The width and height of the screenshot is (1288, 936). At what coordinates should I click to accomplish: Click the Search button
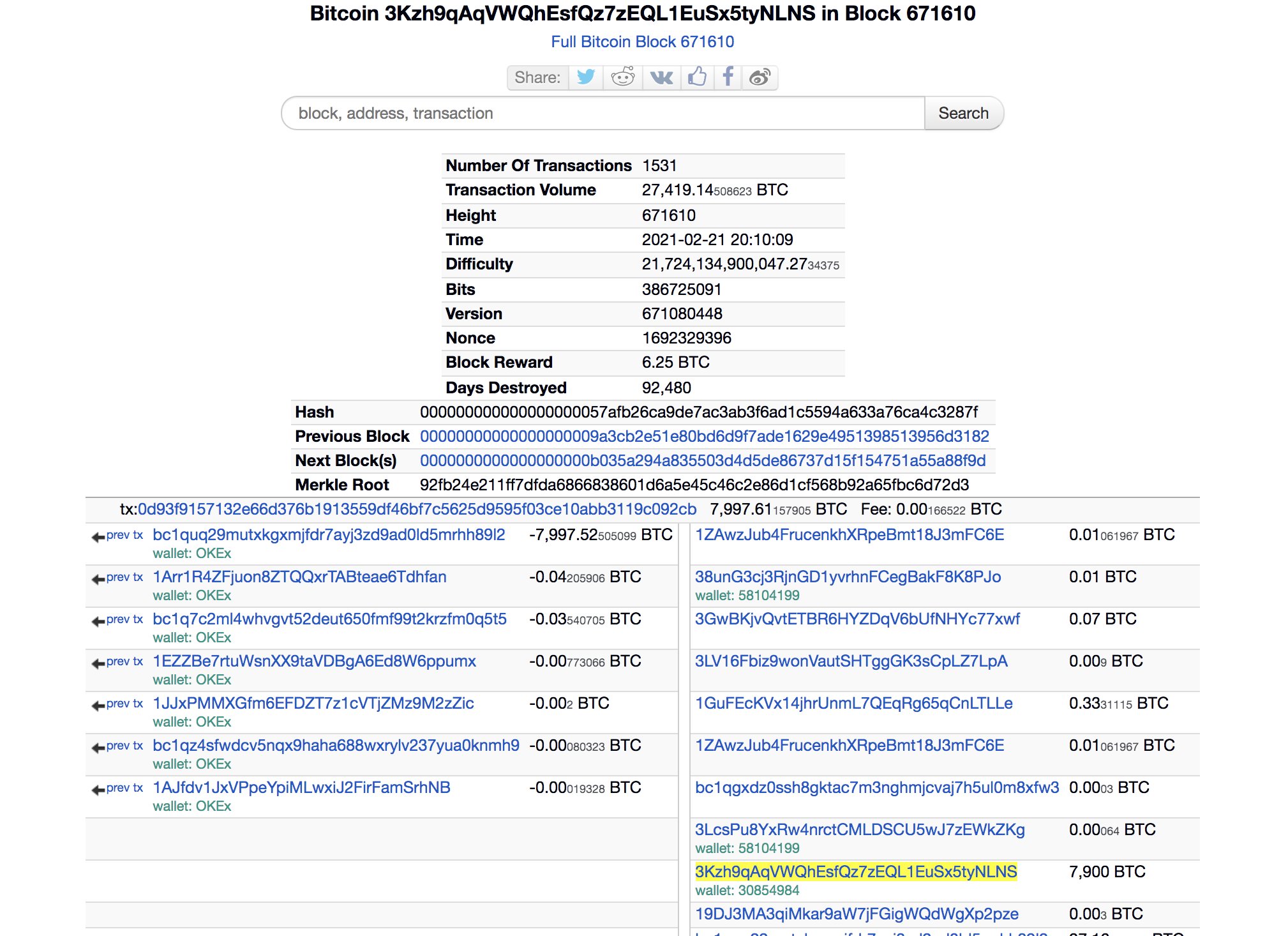point(962,114)
